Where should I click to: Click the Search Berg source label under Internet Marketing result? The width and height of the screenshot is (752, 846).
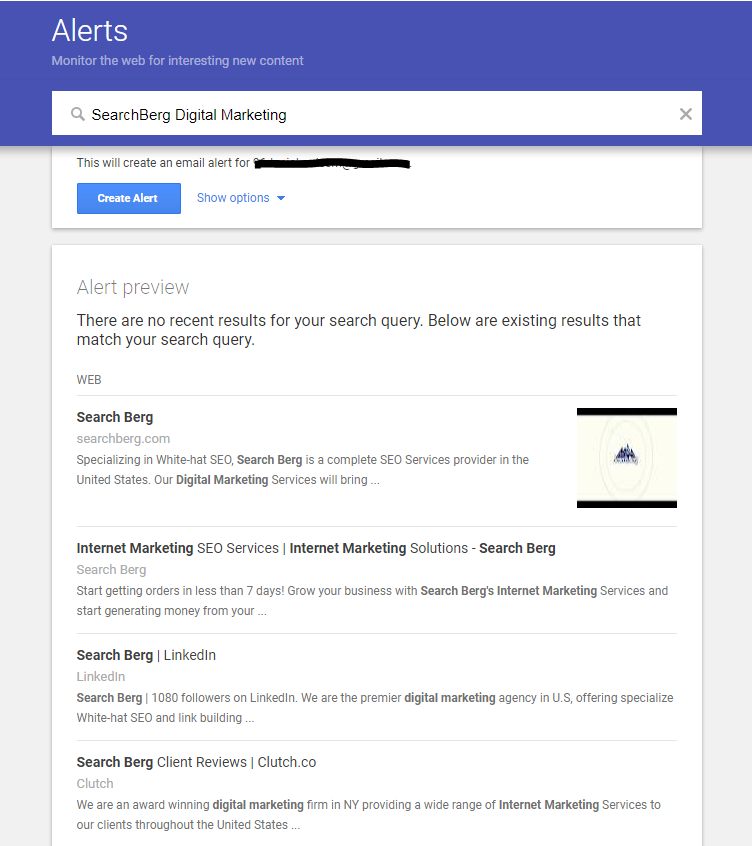point(111,570)
